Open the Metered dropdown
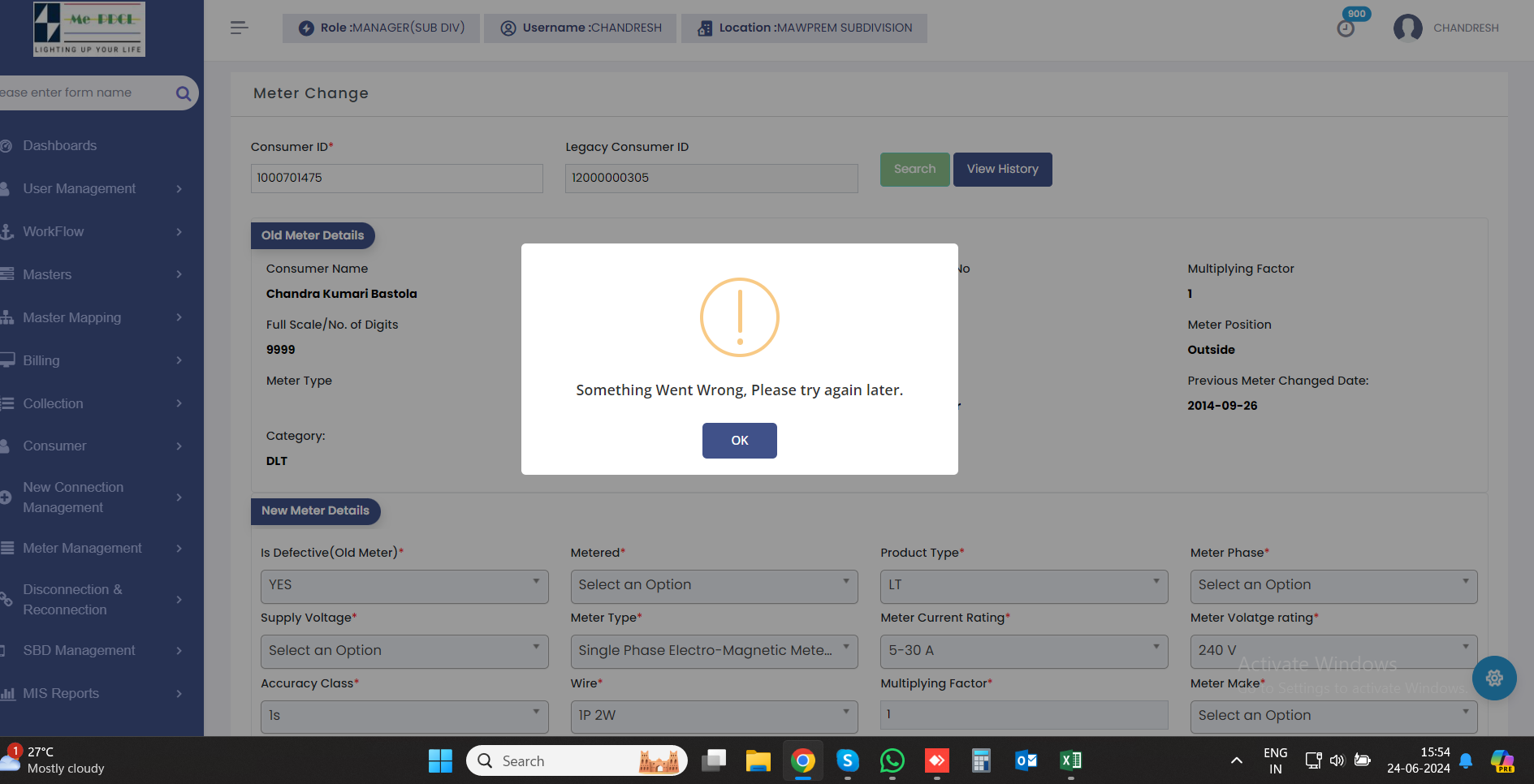Screen dimensions: 1534x784 (714, 586)
